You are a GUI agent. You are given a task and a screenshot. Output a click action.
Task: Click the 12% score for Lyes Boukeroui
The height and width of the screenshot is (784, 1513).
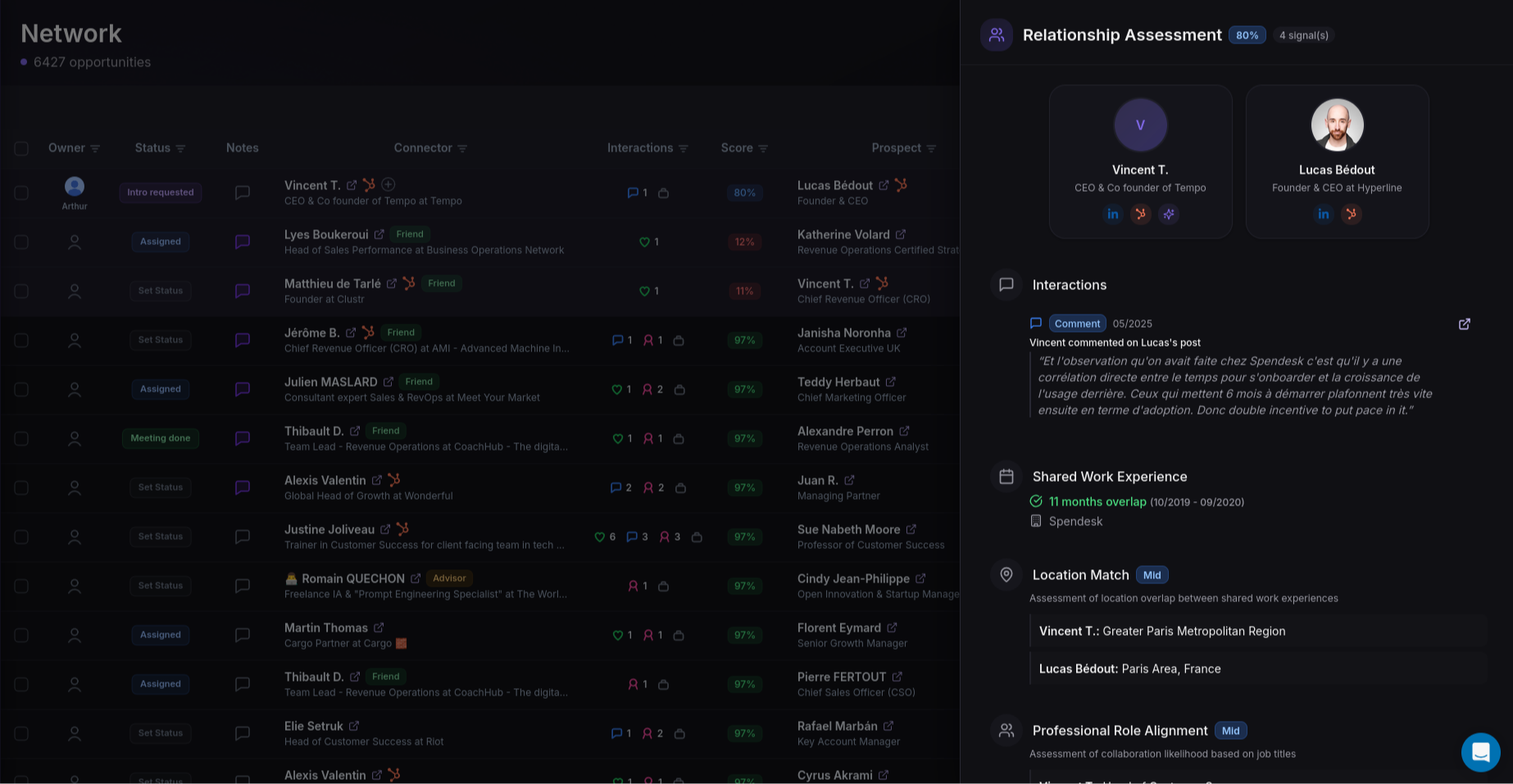click(x=744, y=242)
